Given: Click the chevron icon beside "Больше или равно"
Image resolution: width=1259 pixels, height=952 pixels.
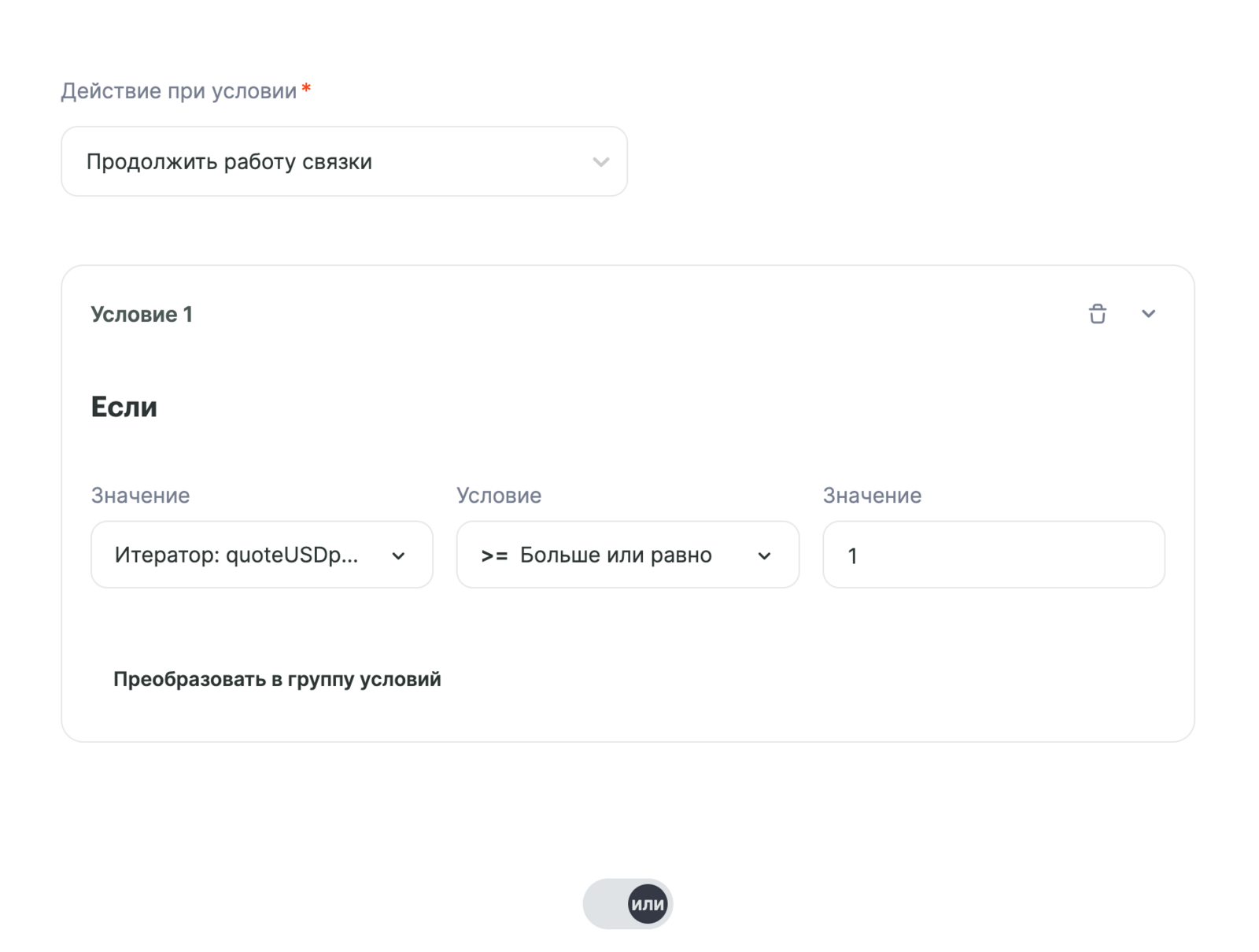Looking at the screenshot, I should [764, 555].
